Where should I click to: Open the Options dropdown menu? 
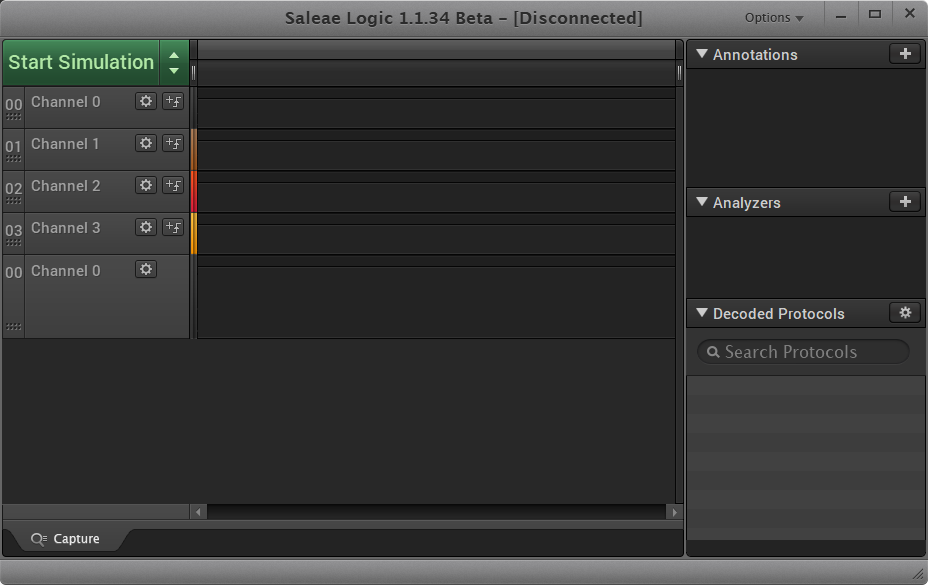click(x=774, y=18)
